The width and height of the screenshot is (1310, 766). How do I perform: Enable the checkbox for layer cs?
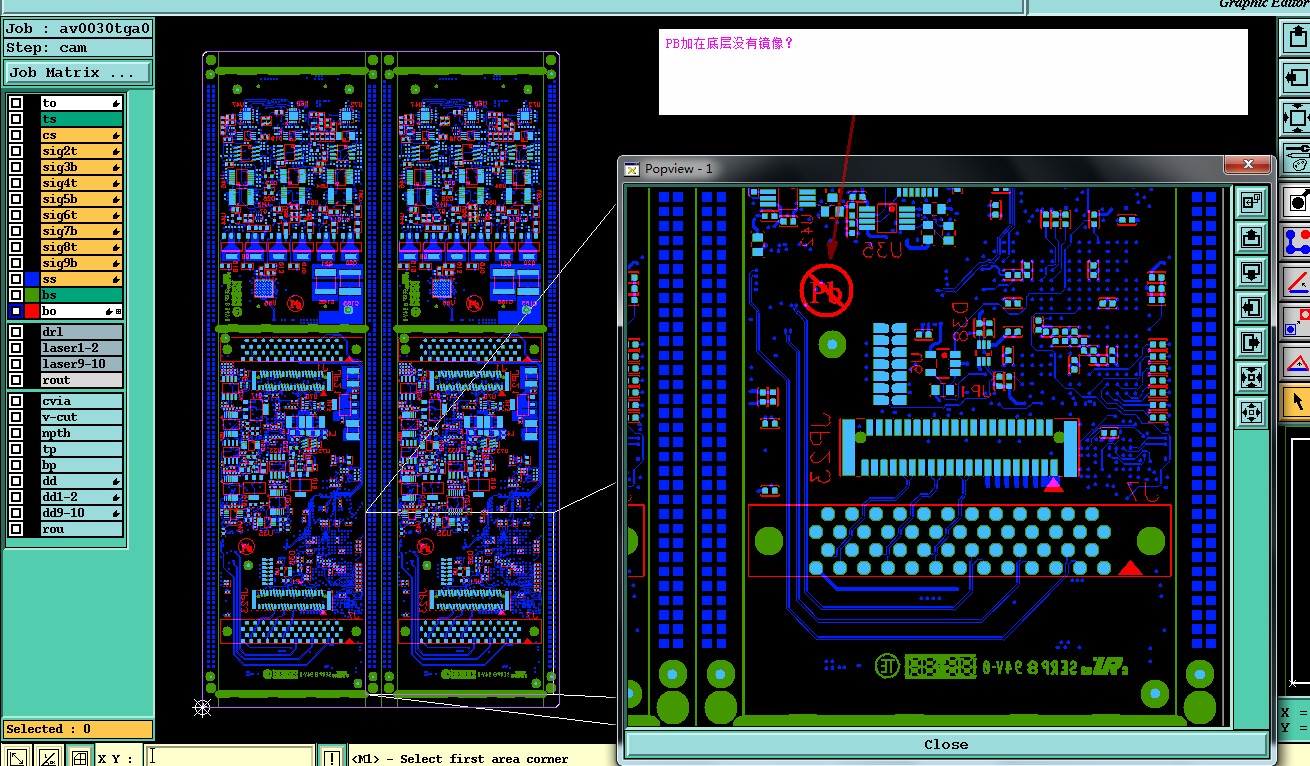tap(16, 135)
